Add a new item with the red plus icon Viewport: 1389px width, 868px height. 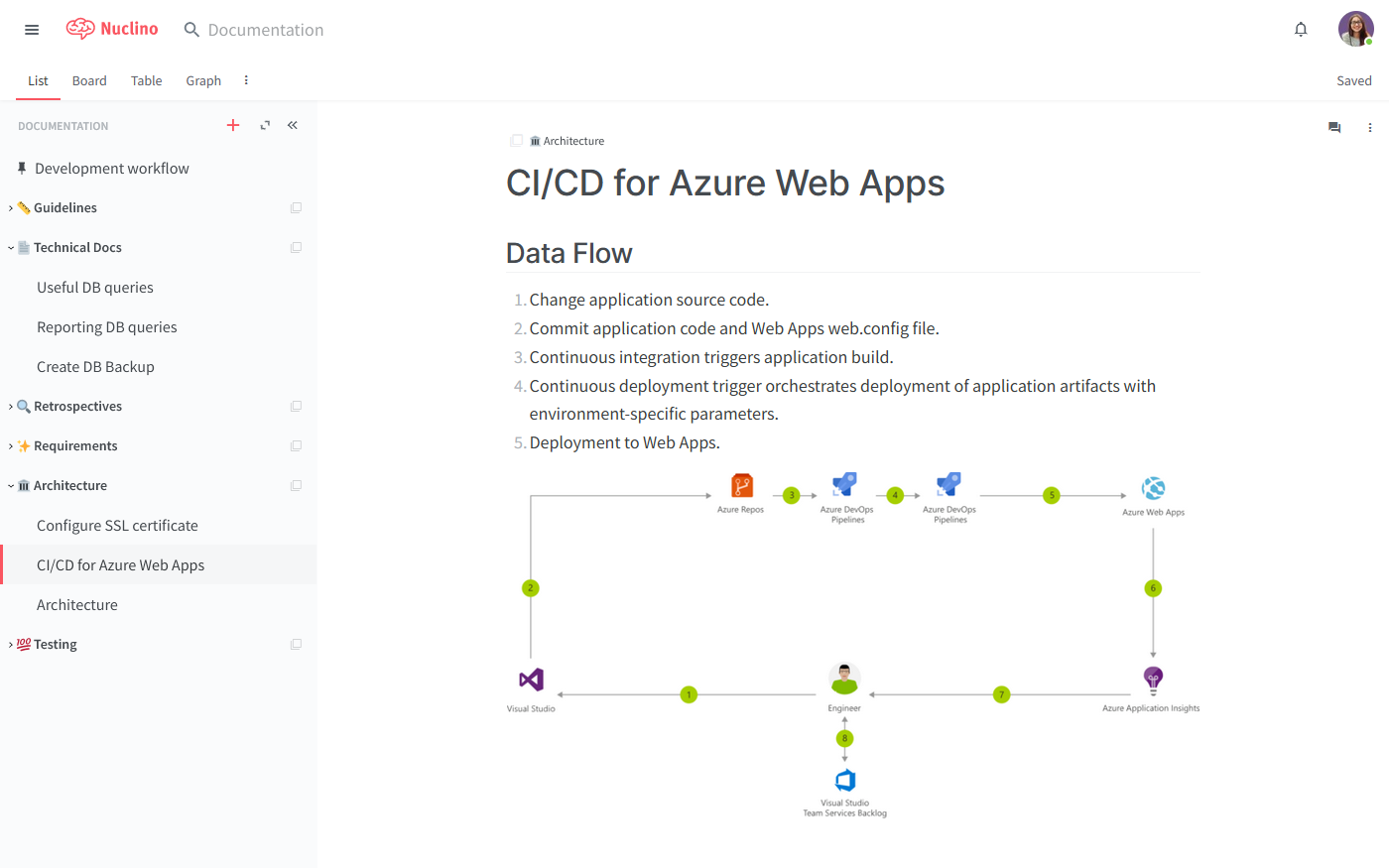click(233, 125)
